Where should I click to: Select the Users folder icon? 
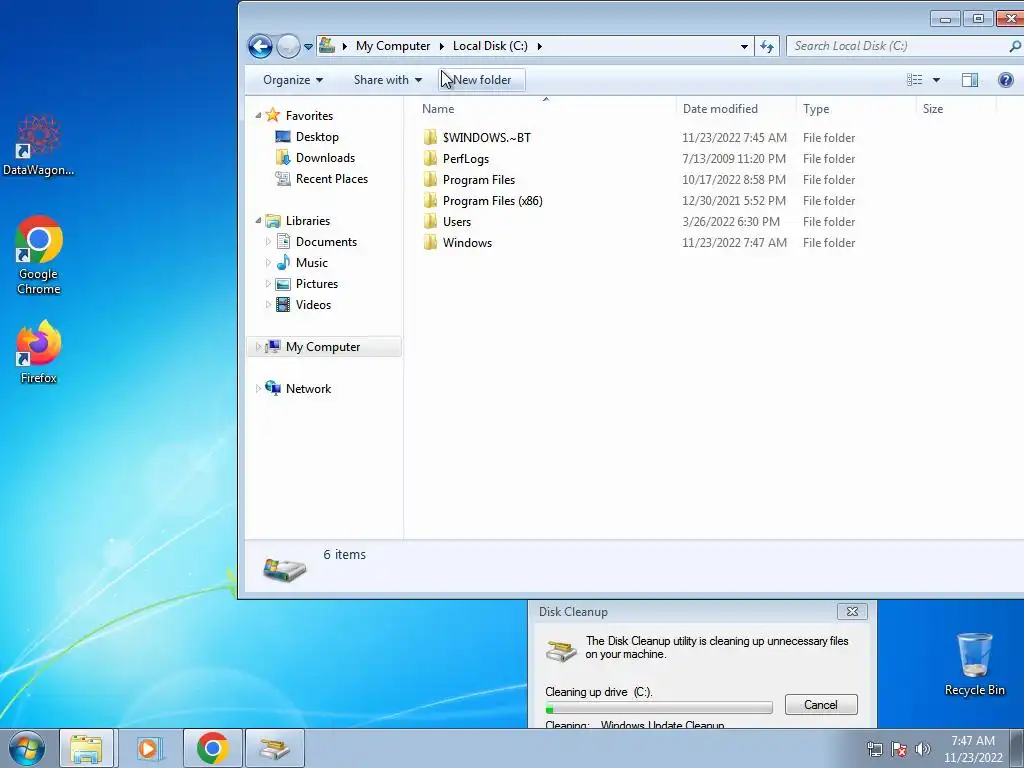coord(430,221)
